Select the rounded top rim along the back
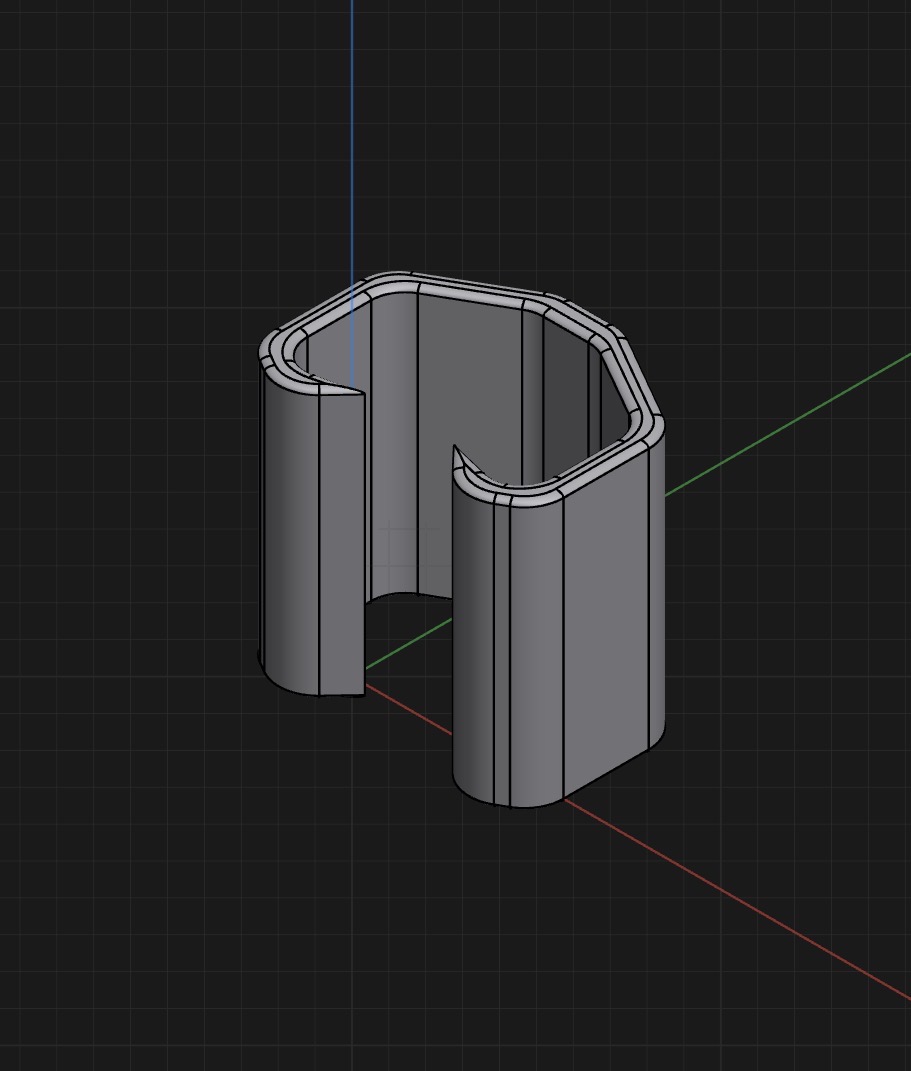The height and width of the screenshot is (1071, 911). [471, 292]
